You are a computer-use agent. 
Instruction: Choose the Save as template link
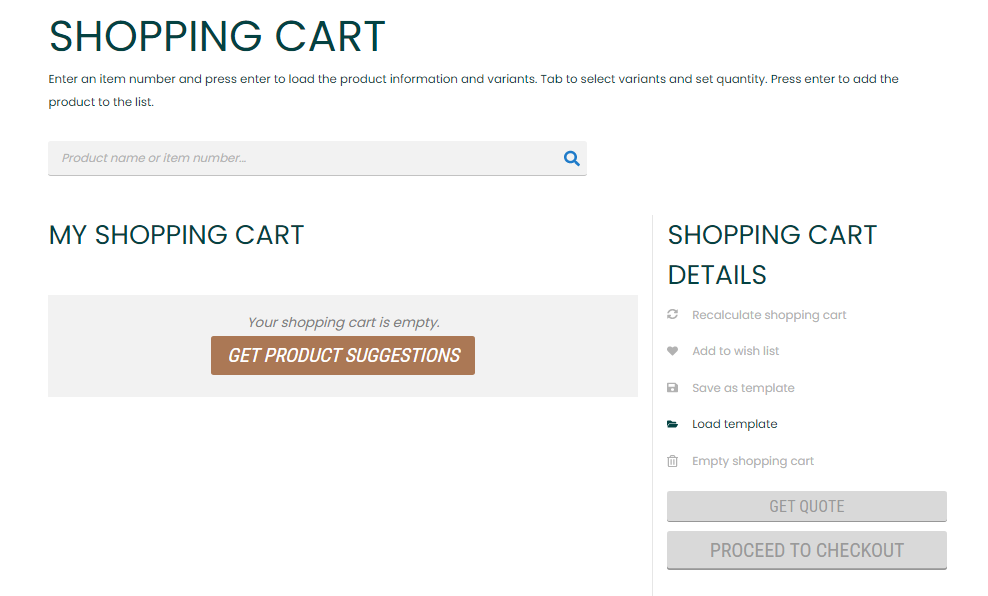click(743, 388)
